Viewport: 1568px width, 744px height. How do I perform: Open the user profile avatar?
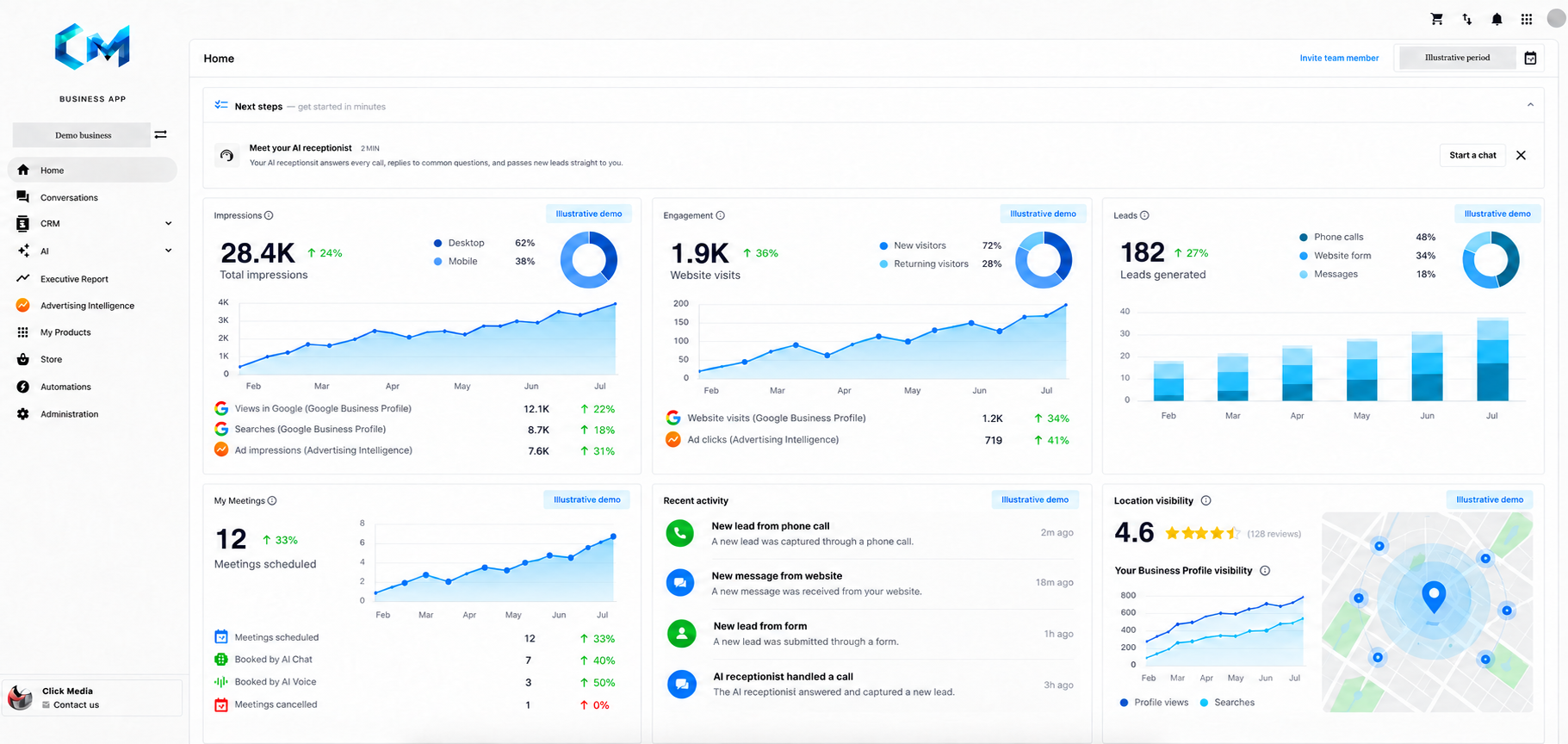pos(1556,18)
